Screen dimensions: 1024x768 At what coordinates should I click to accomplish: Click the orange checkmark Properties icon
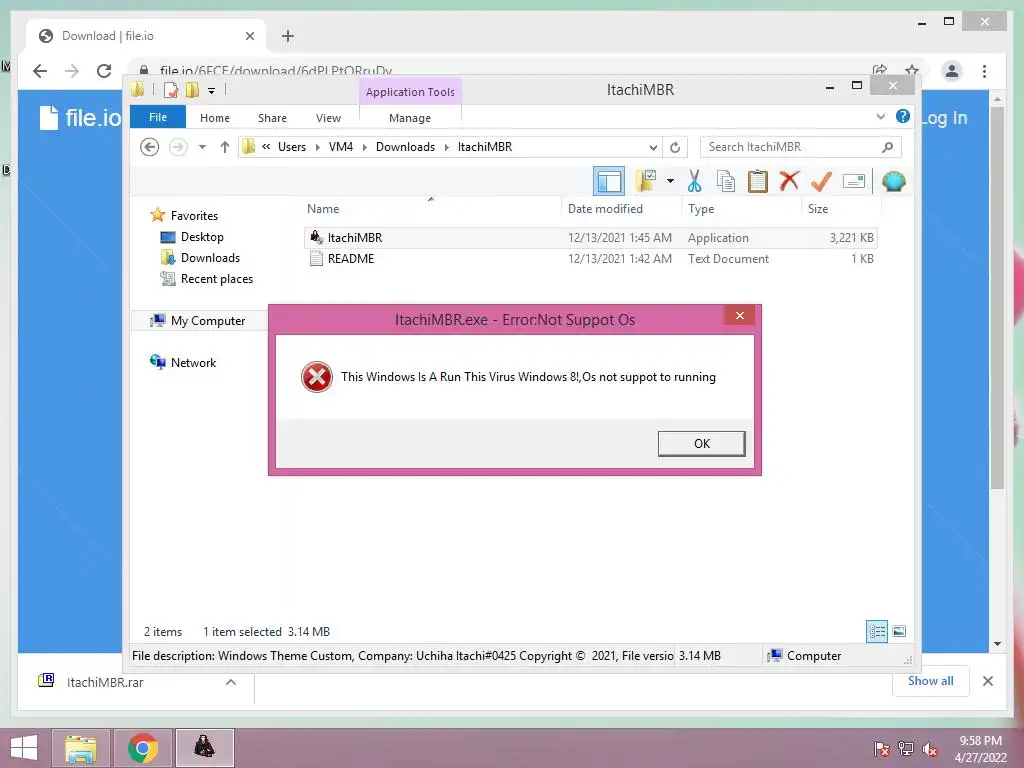(821, 181)
